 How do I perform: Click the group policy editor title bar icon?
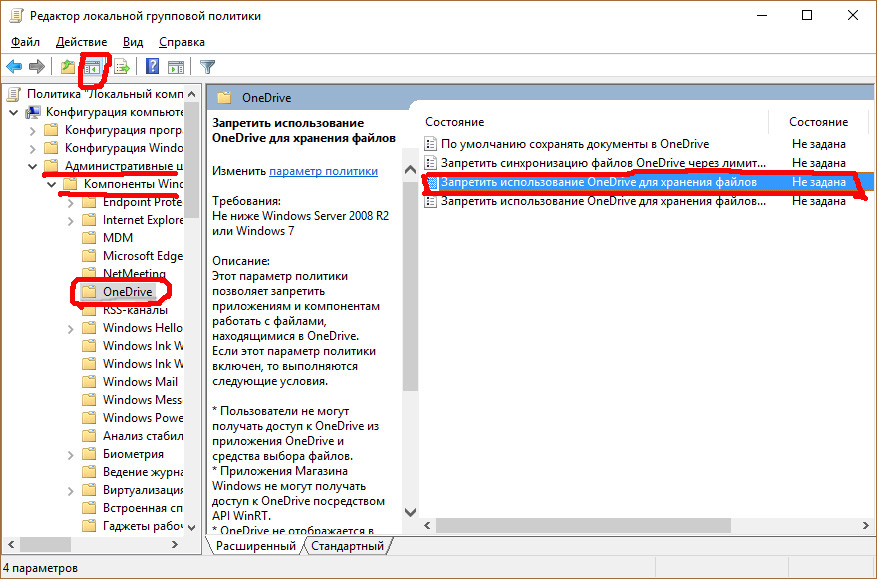pos(16,16)
